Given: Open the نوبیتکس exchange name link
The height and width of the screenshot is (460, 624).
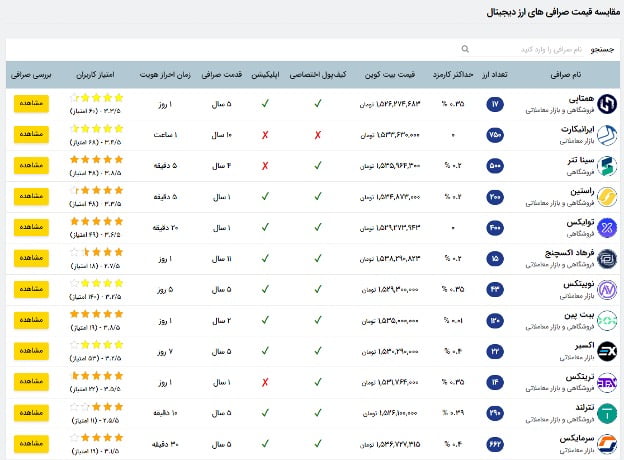Looking at the screenshot, I should [x=579, y=284].
